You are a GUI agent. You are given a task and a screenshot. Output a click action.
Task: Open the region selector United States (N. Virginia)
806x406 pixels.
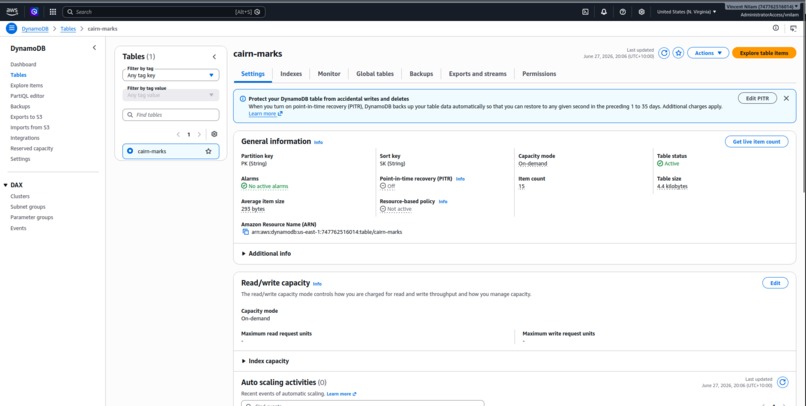pos(686,12)
